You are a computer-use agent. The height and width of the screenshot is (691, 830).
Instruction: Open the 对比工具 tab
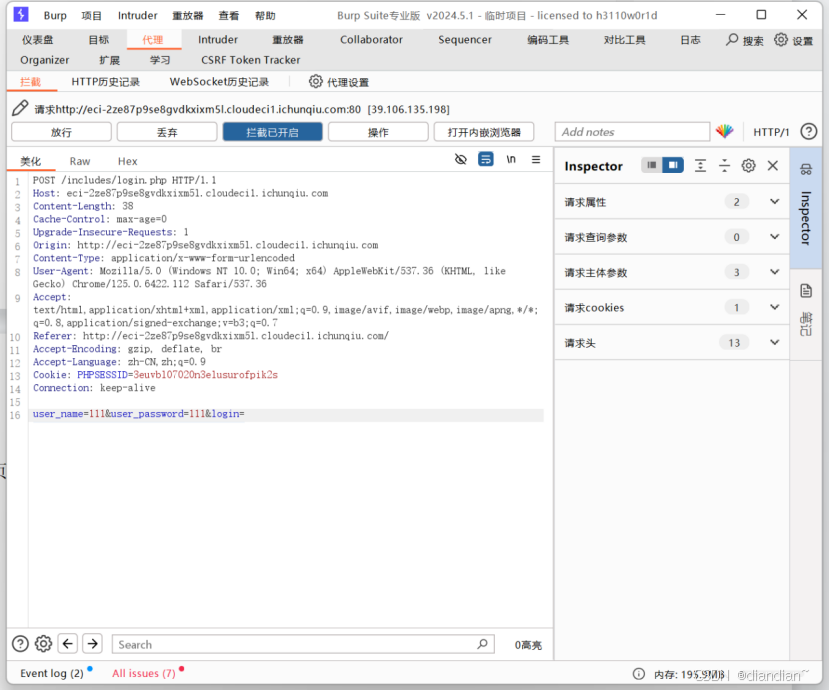[x=625, y=40]
